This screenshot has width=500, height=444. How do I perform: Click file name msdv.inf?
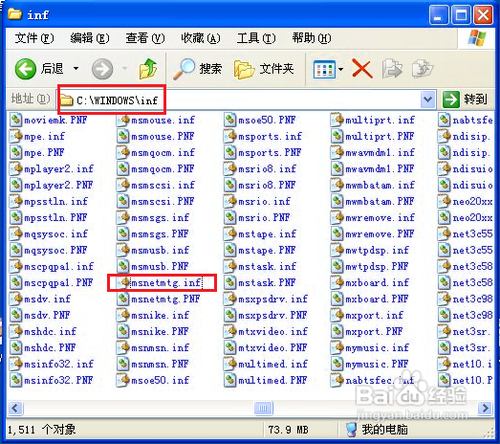point(47,299)
